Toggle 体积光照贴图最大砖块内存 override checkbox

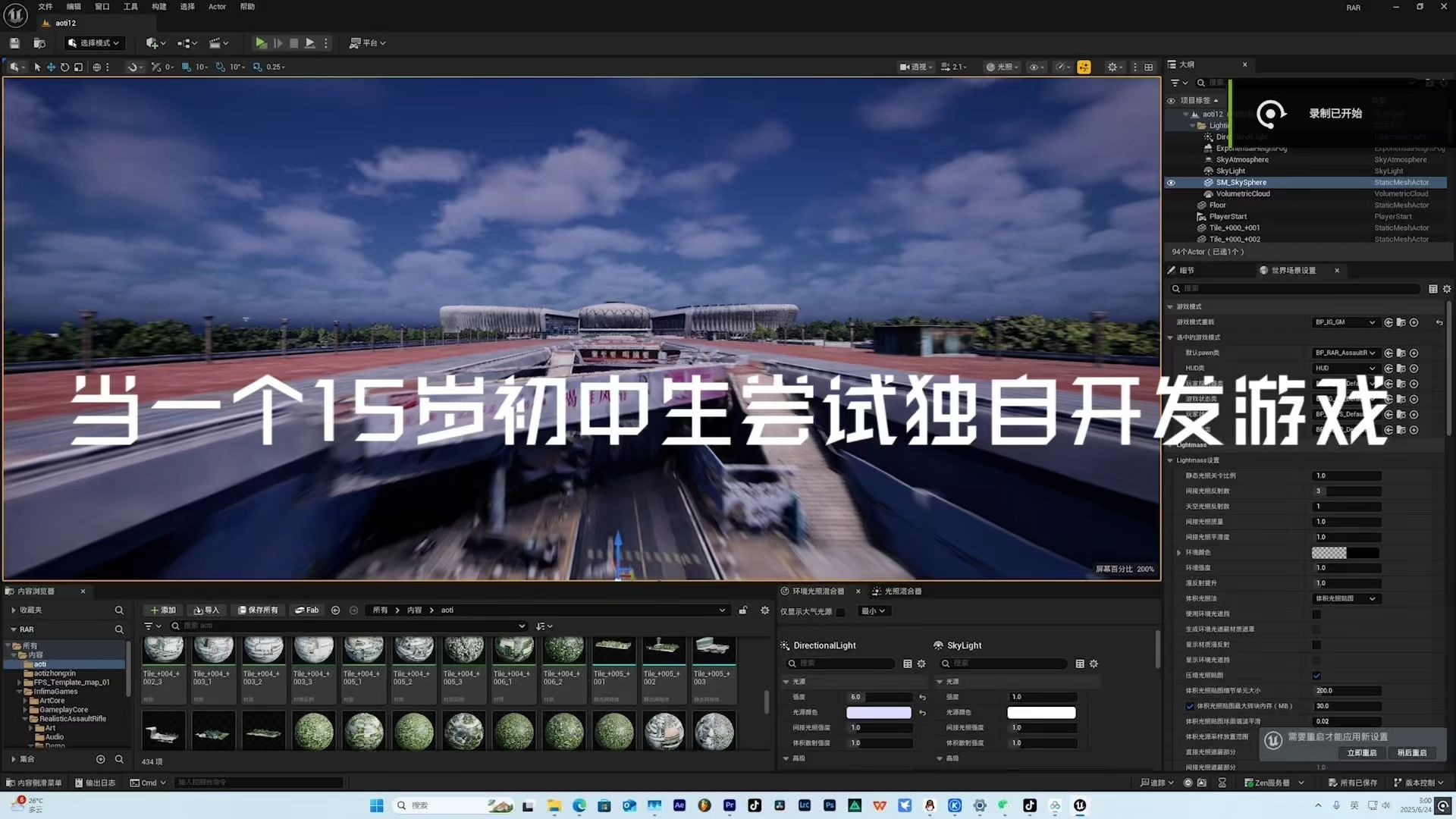coord(1190,706)
